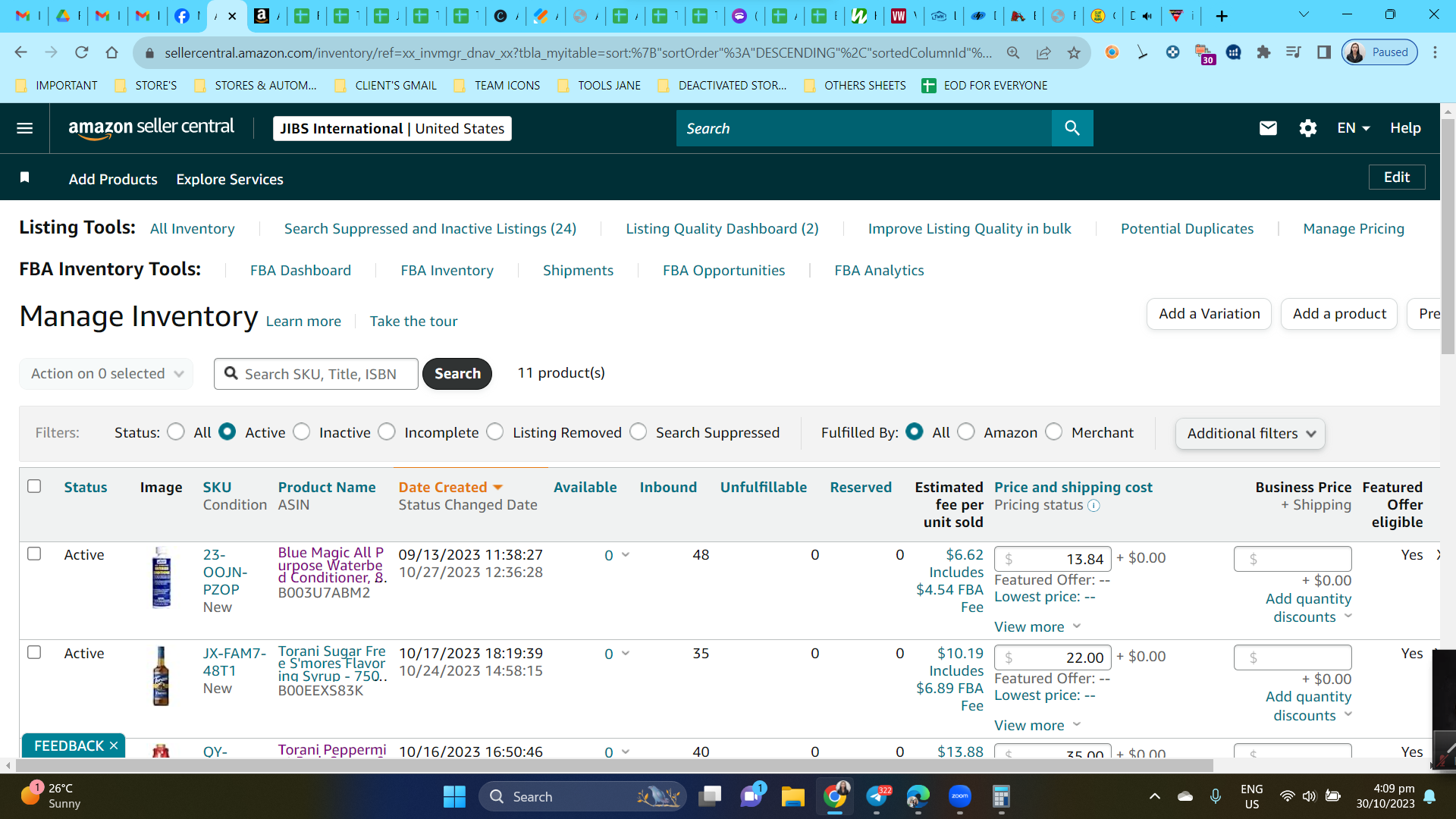The height and width of the screenshot is (819, 1456).
Task: Select the Listing Removed status filter
Action: tap(495, 432)
